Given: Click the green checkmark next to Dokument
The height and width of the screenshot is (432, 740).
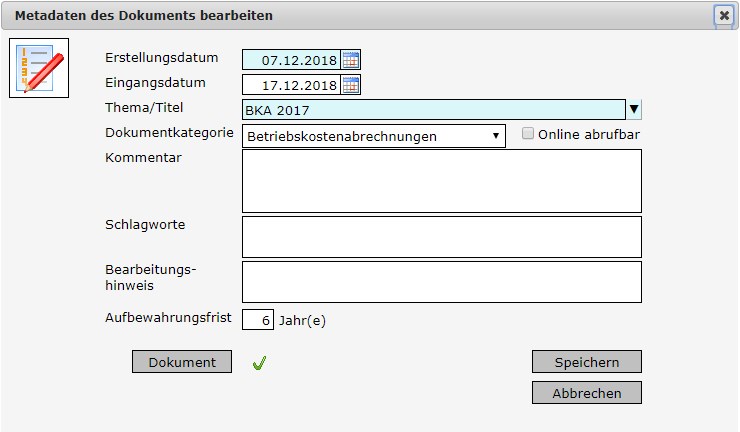Looking at the screenshot, I should point(259,363).
